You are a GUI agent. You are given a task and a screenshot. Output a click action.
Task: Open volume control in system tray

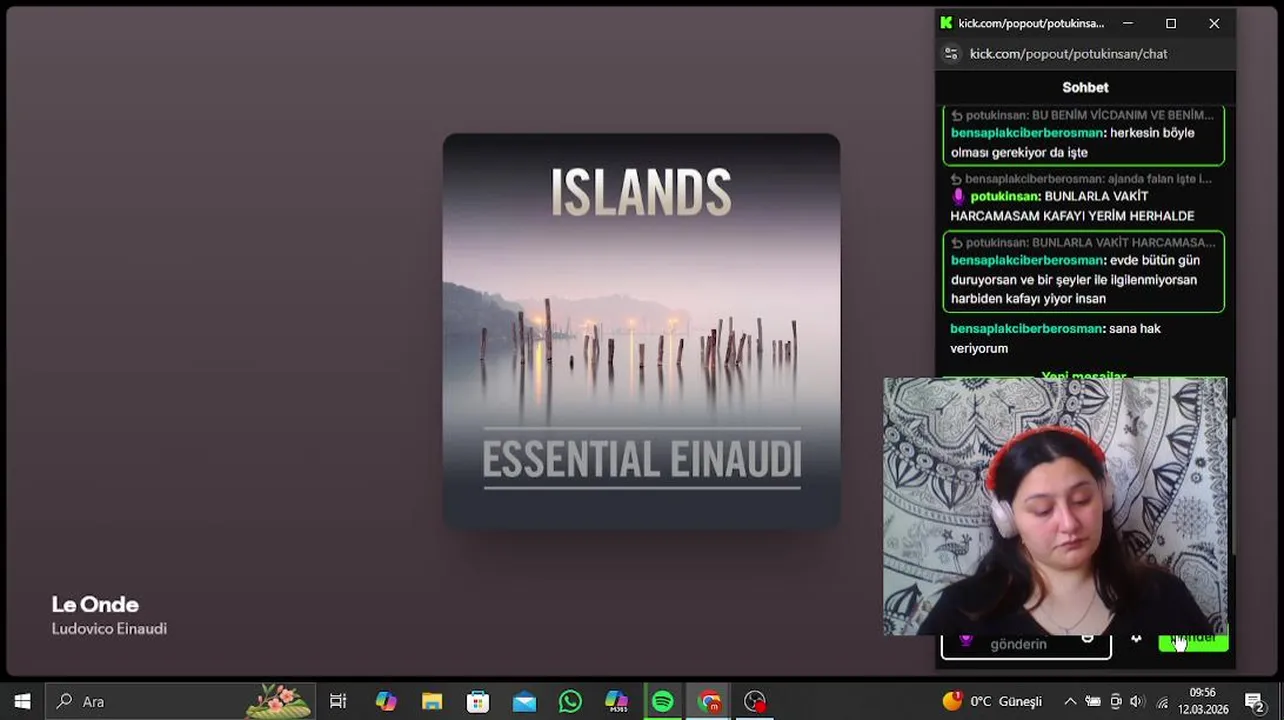[x=1139, y=701]
